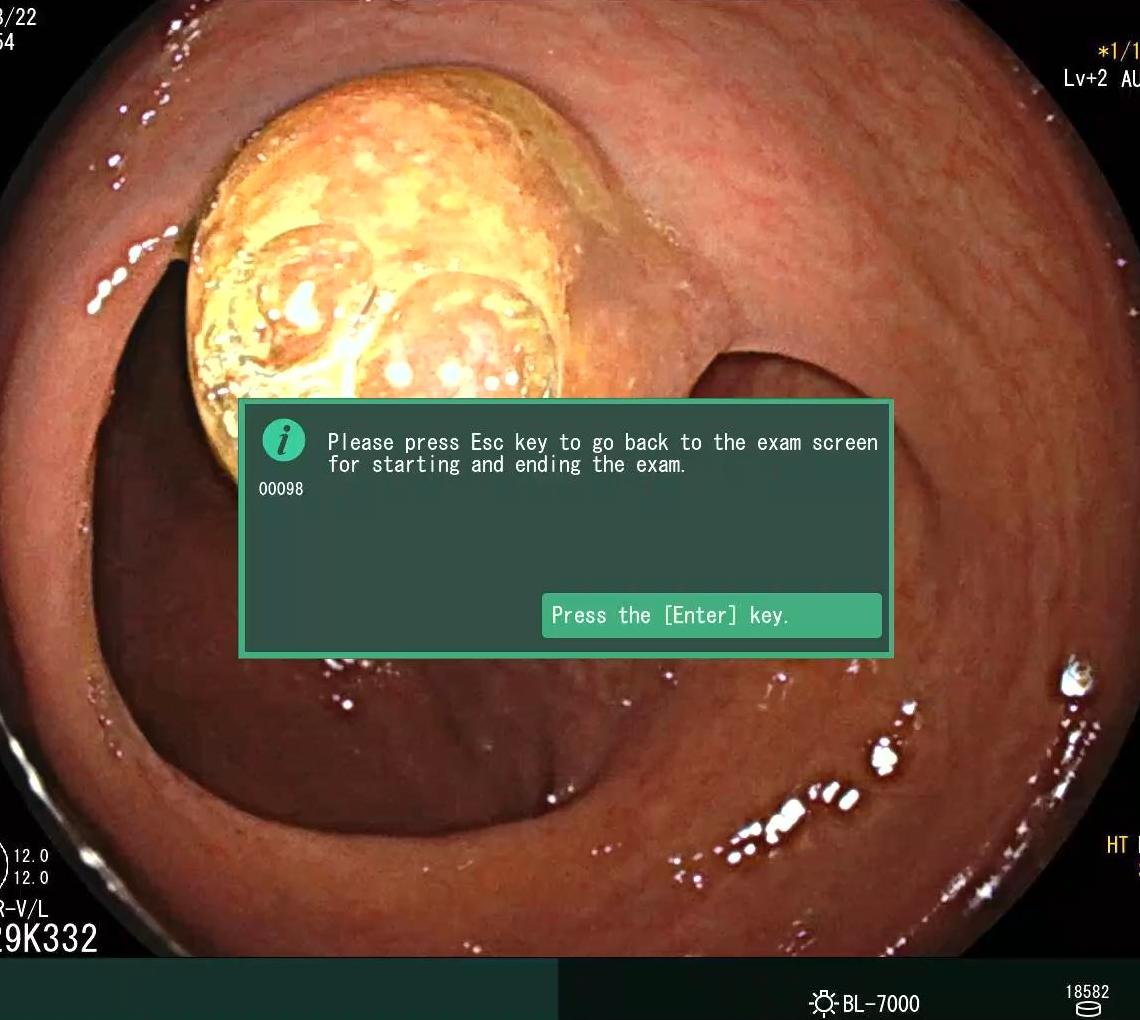Viewport: 1140px width, 1020px height.
Task: Click the yellow HT indicator
Action: pyautogui.click(x=1117, y=845)
